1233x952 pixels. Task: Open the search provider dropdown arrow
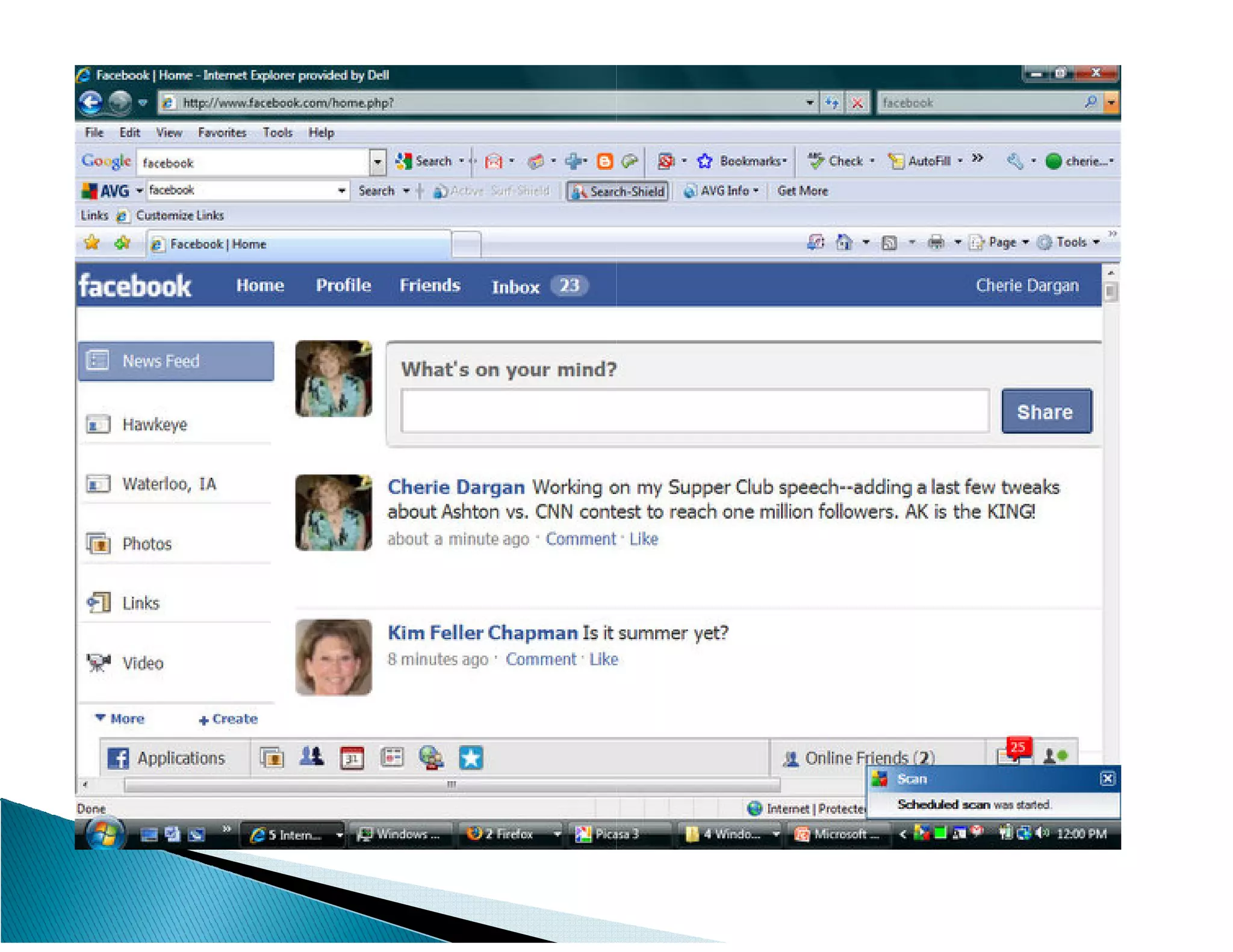pyautogui.click(x=1111, y=102)
